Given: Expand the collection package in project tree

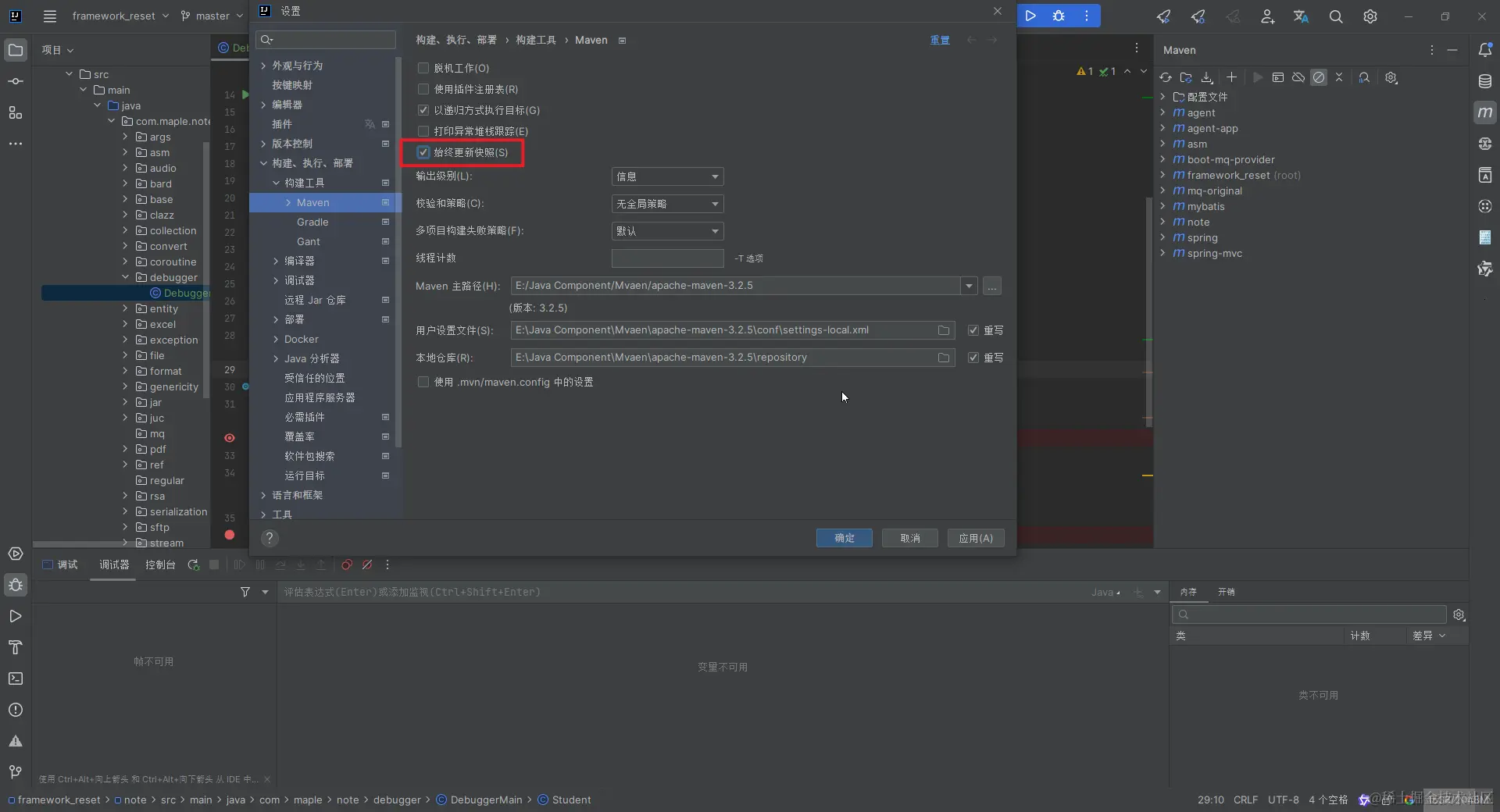Looking at the screenshot, I should 125,230.
